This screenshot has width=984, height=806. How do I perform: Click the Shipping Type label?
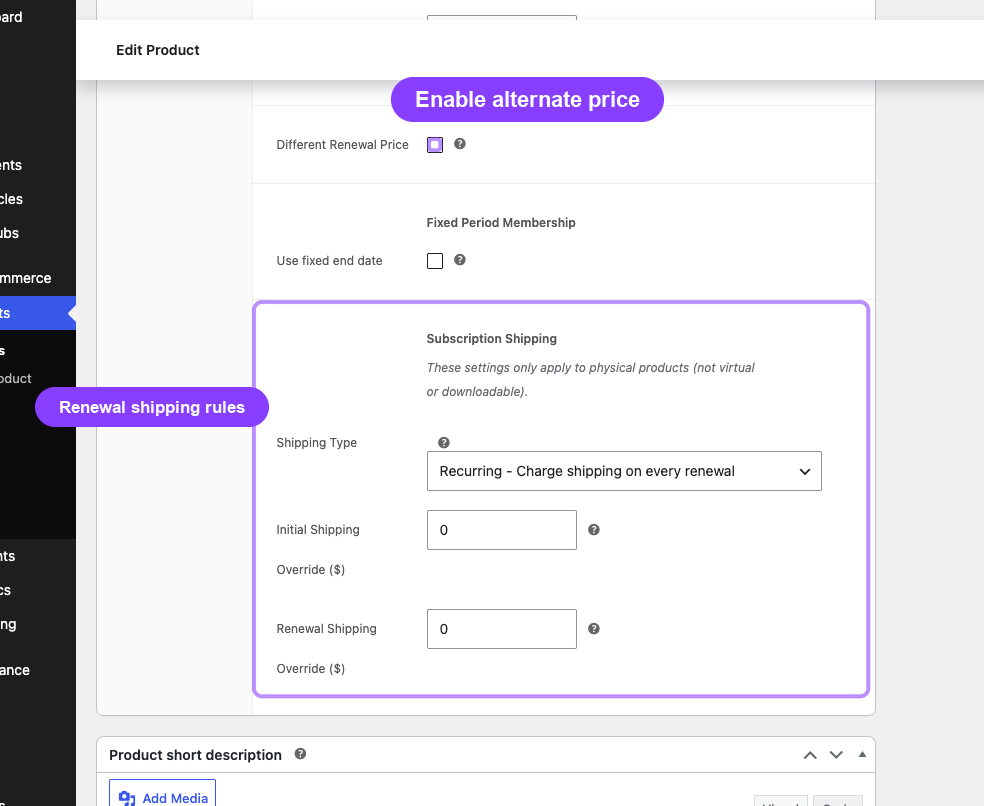point(316,443)
